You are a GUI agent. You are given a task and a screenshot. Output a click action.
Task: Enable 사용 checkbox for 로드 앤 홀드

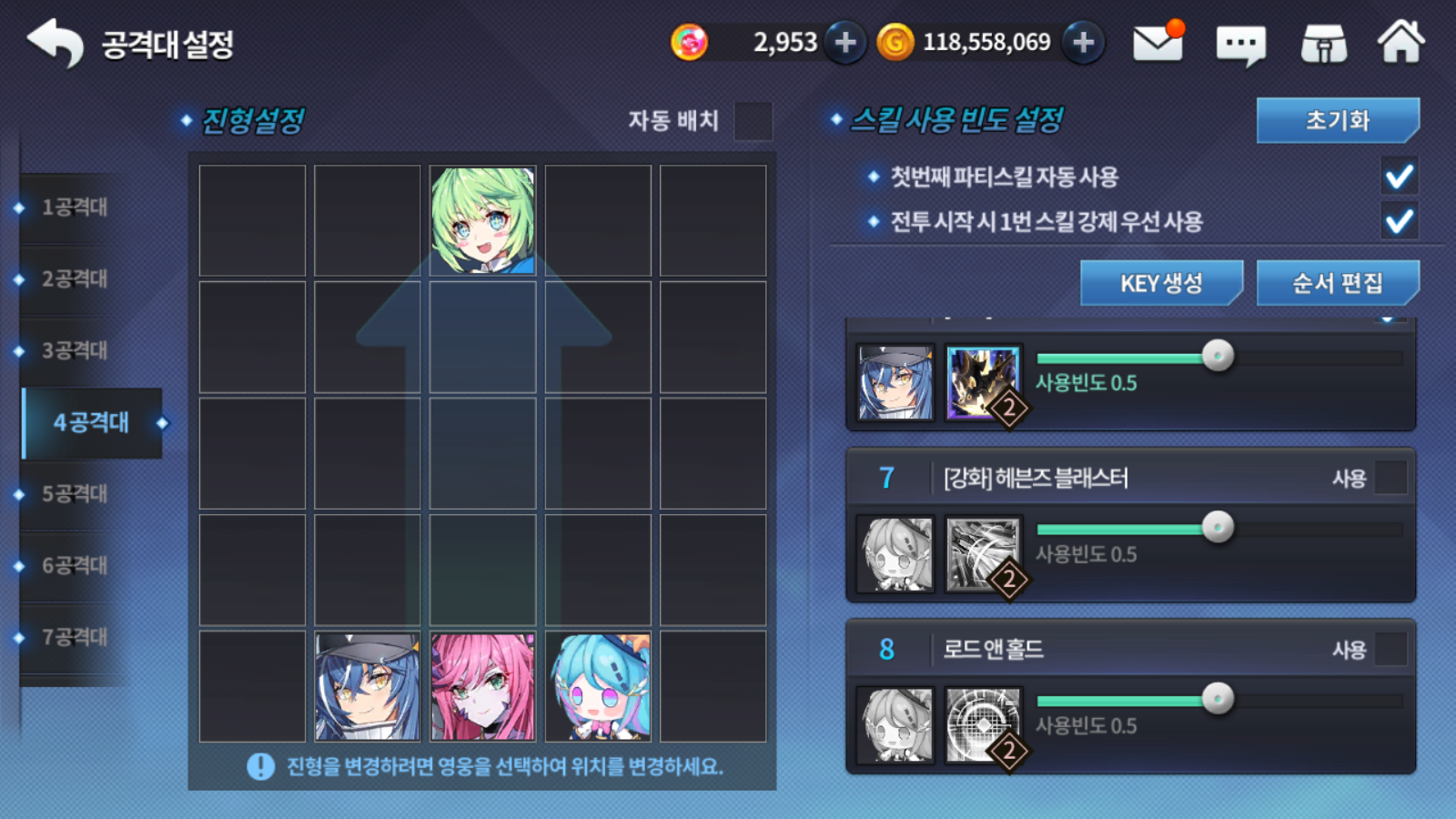click(1390, 649)
